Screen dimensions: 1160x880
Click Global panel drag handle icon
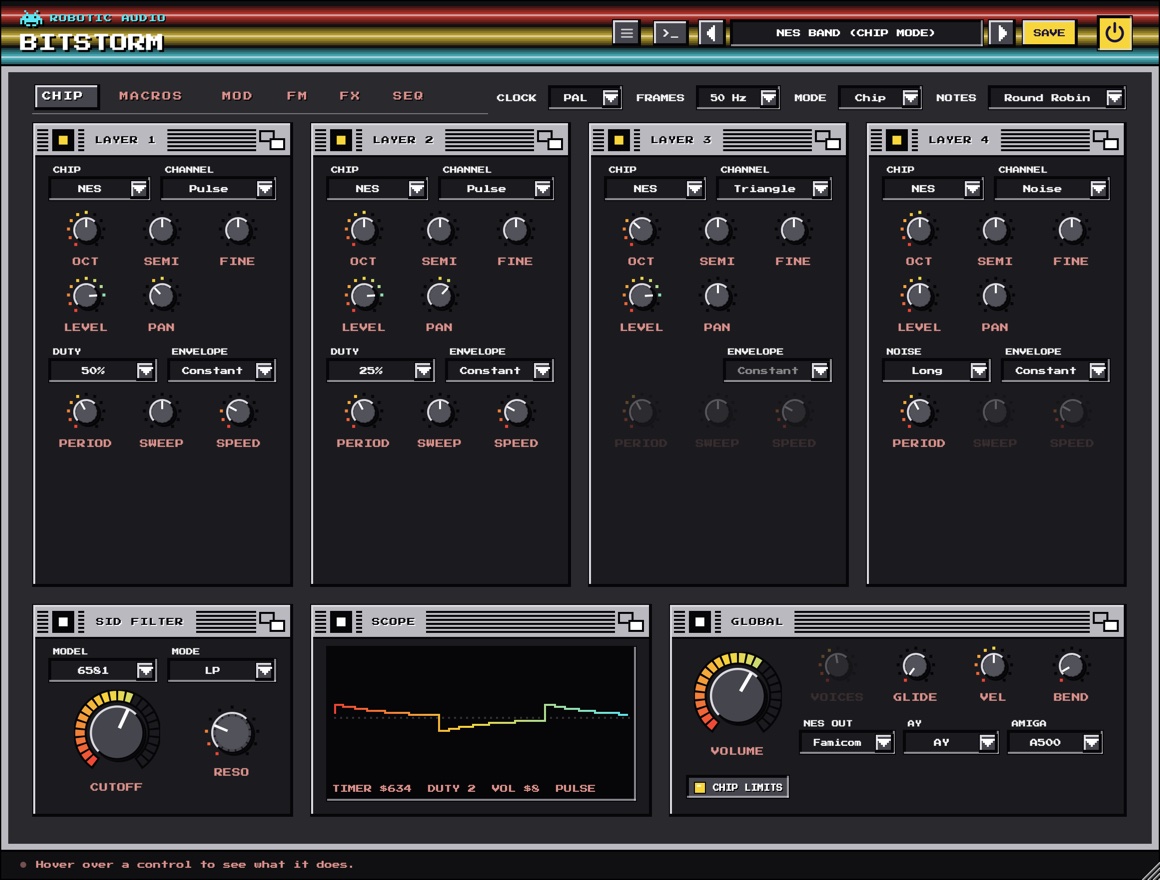679,622
